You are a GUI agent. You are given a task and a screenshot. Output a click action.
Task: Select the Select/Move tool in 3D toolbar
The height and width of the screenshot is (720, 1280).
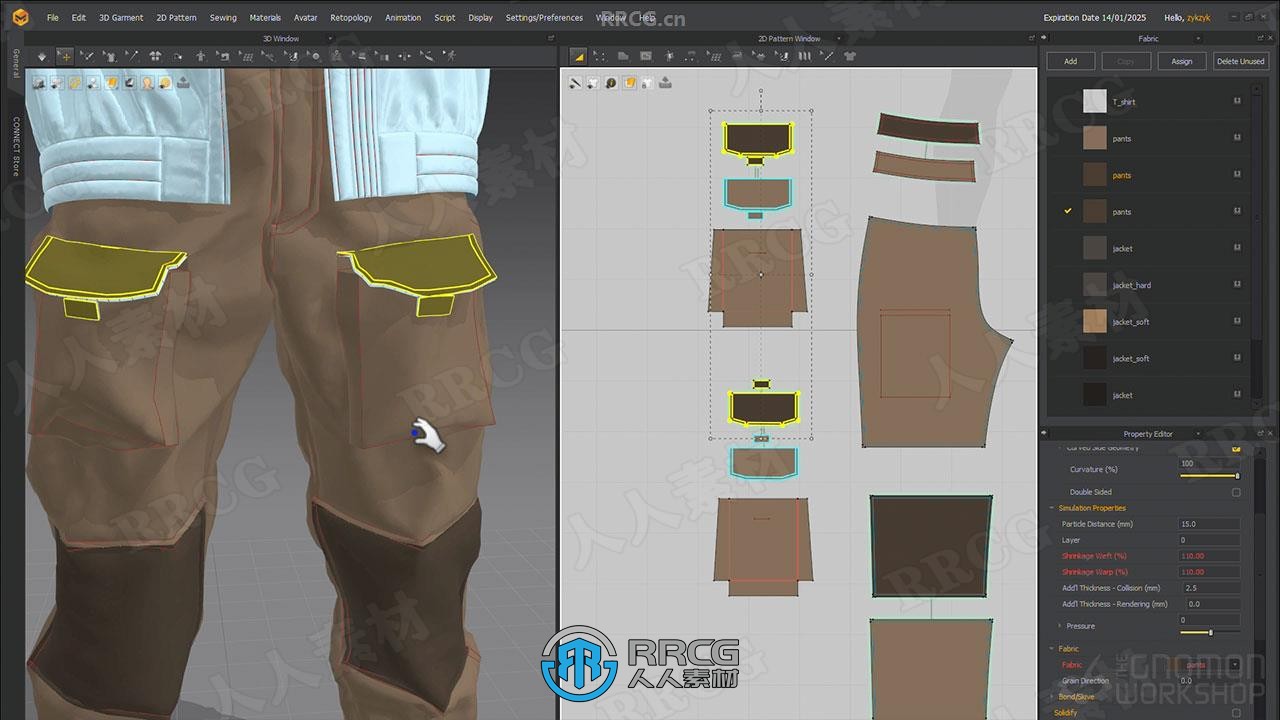click(65, 56)
